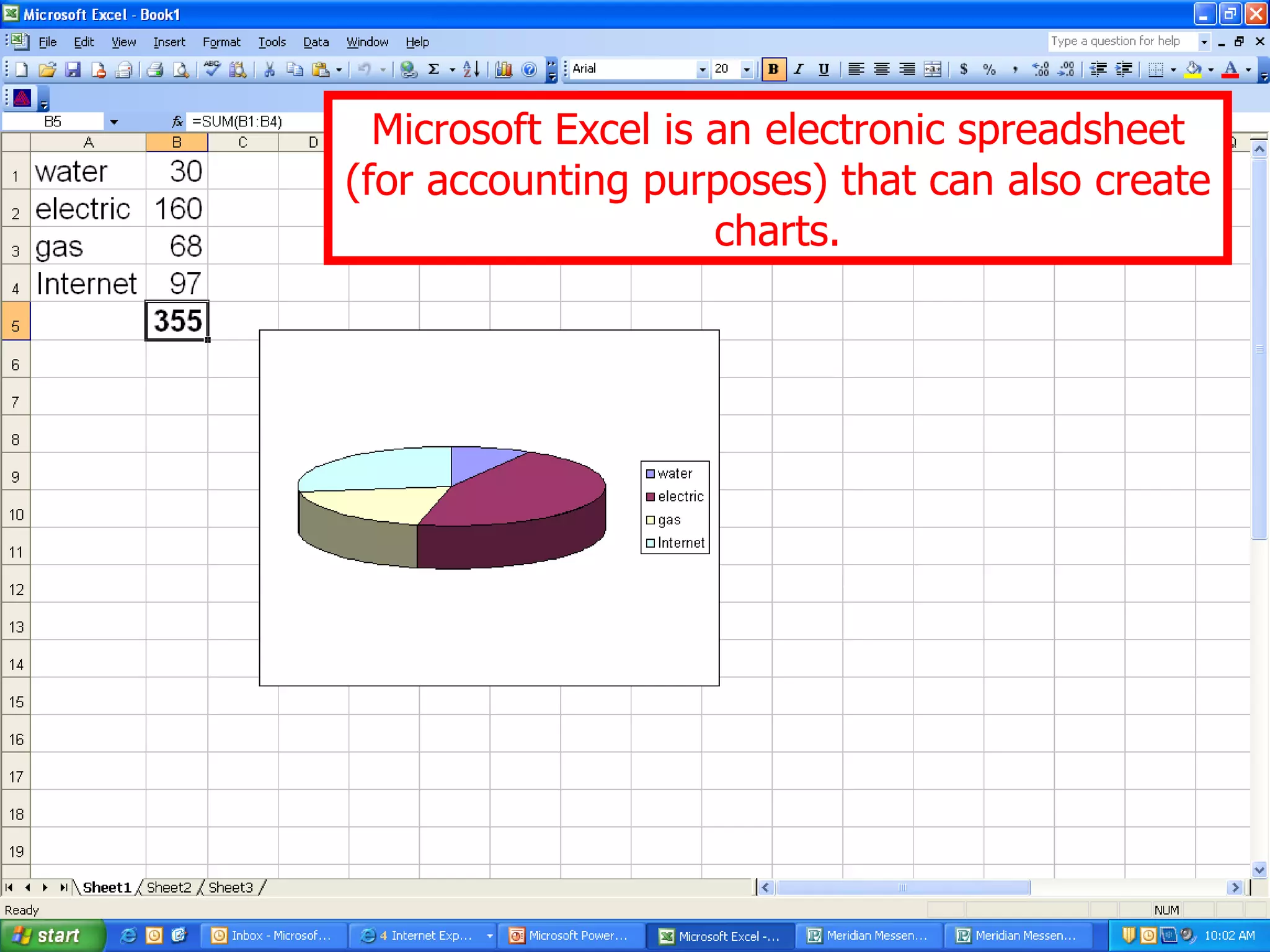The image size is (1270, 952).
Task: Click the Currency Style dollar icon
Action: [964, 69]
